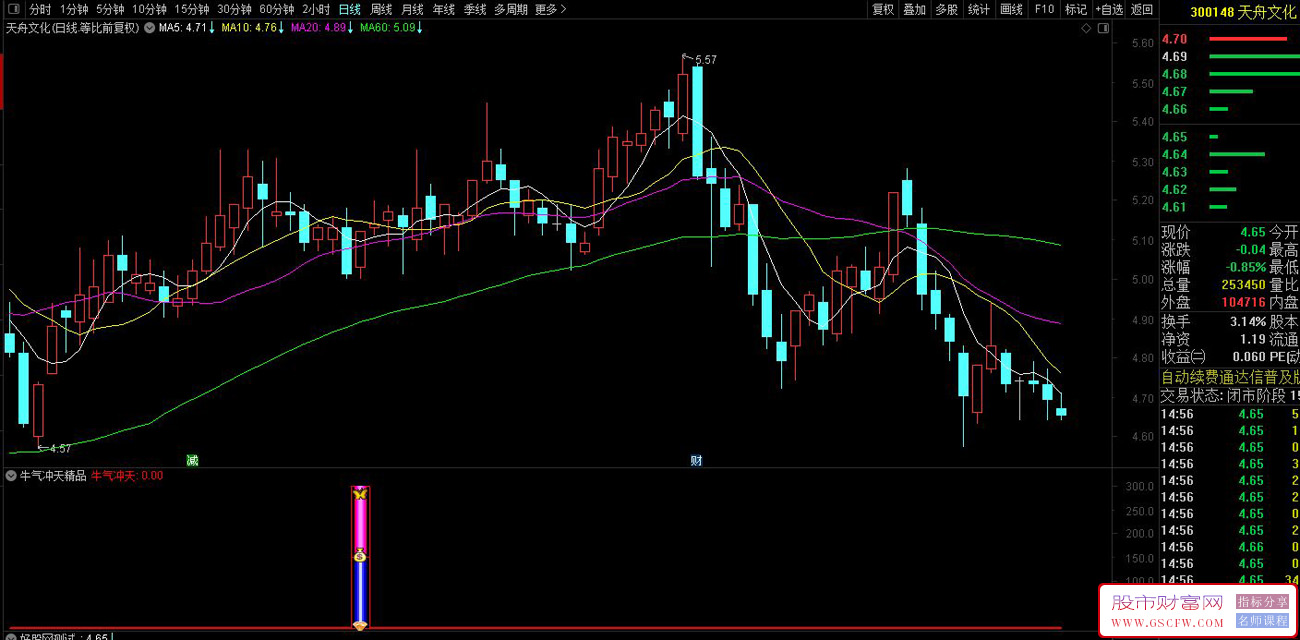1300x640 pixels.
Task: Select the 4.61 buy order price
Action: (1174, 207)
